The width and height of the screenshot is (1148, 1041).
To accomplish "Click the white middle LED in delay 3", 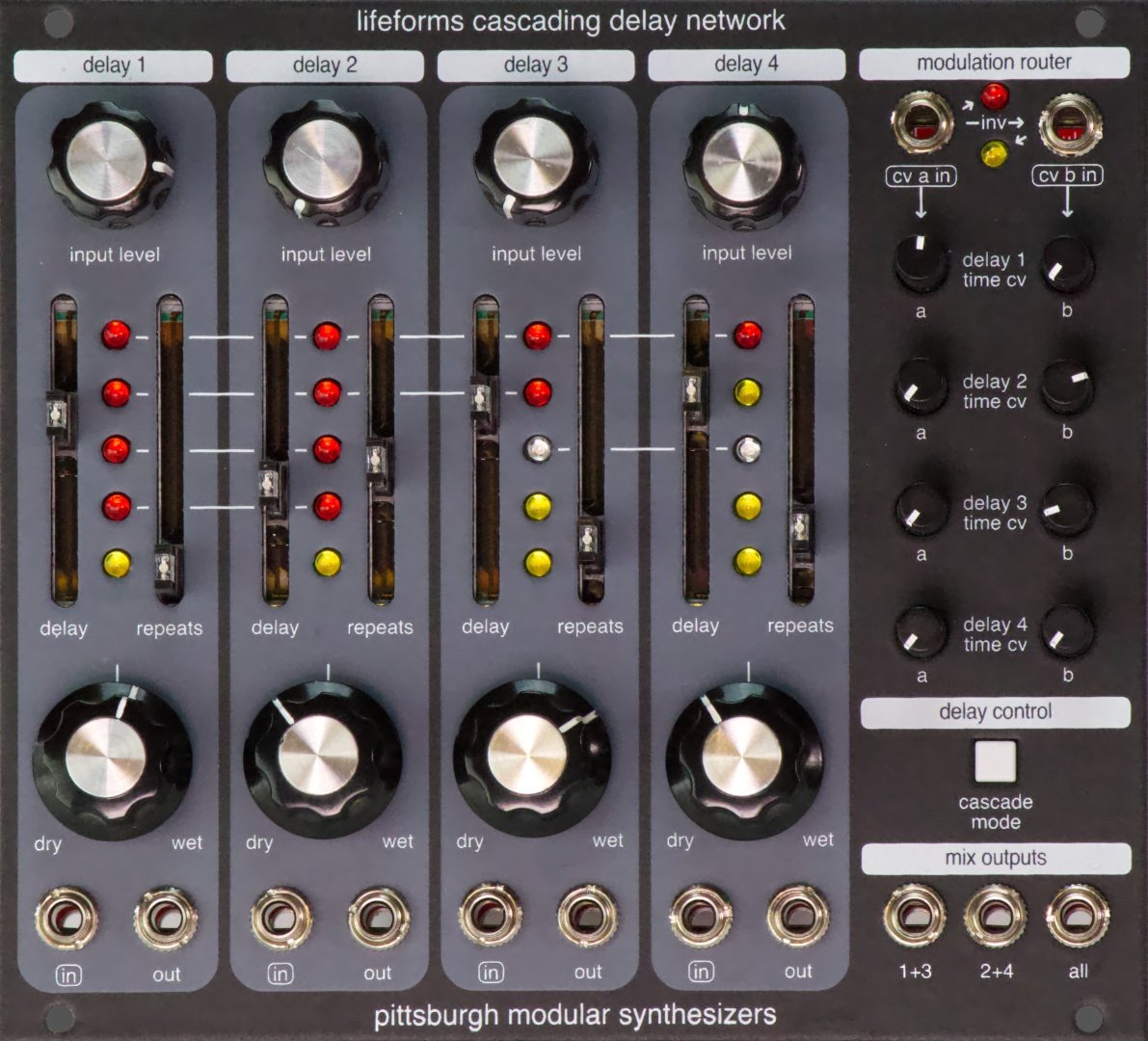I will pos(538,448).
